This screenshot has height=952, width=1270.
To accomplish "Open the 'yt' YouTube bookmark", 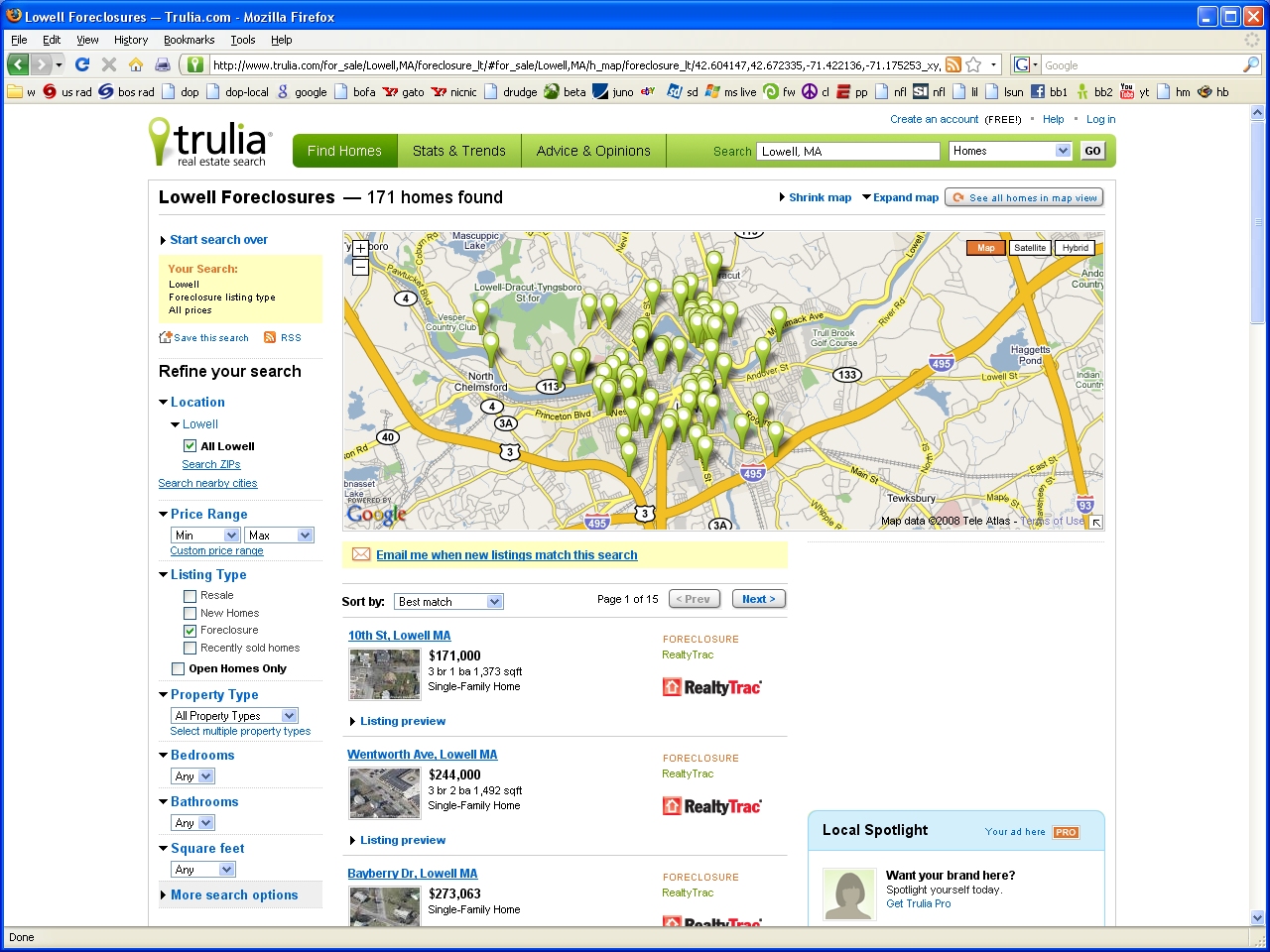I will (x=1134, y=92).
